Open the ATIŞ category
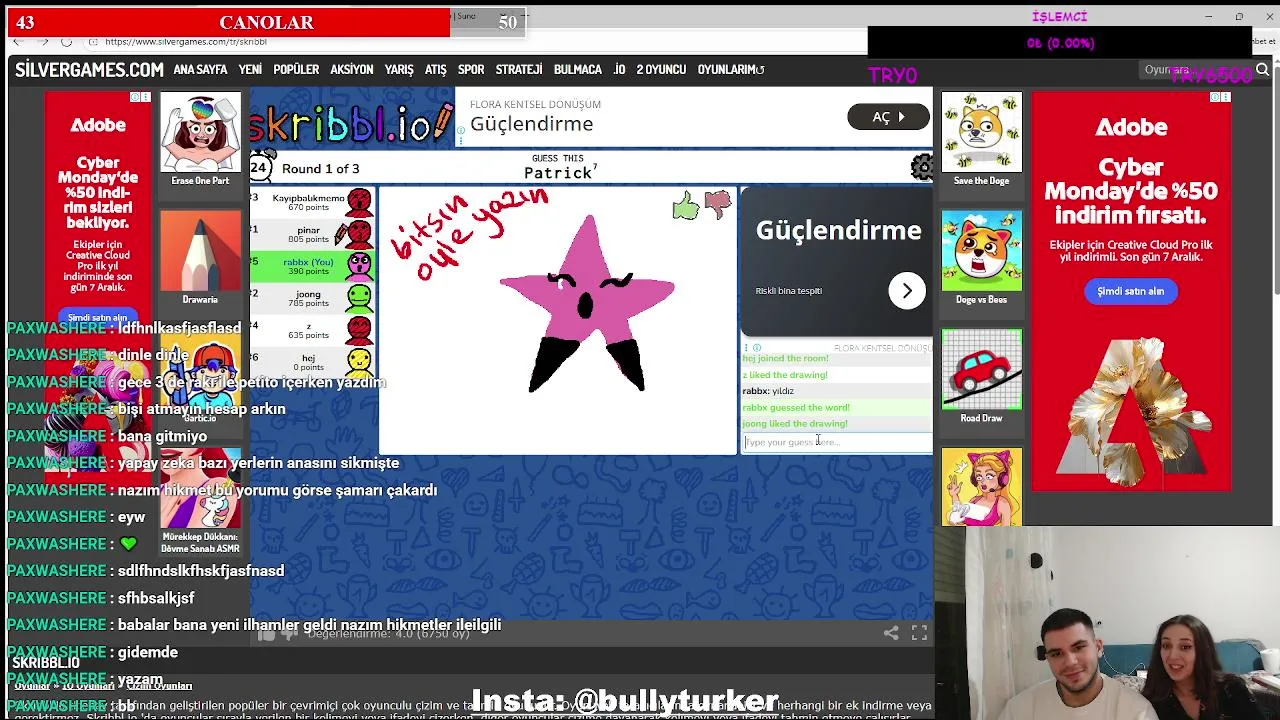 436,70
